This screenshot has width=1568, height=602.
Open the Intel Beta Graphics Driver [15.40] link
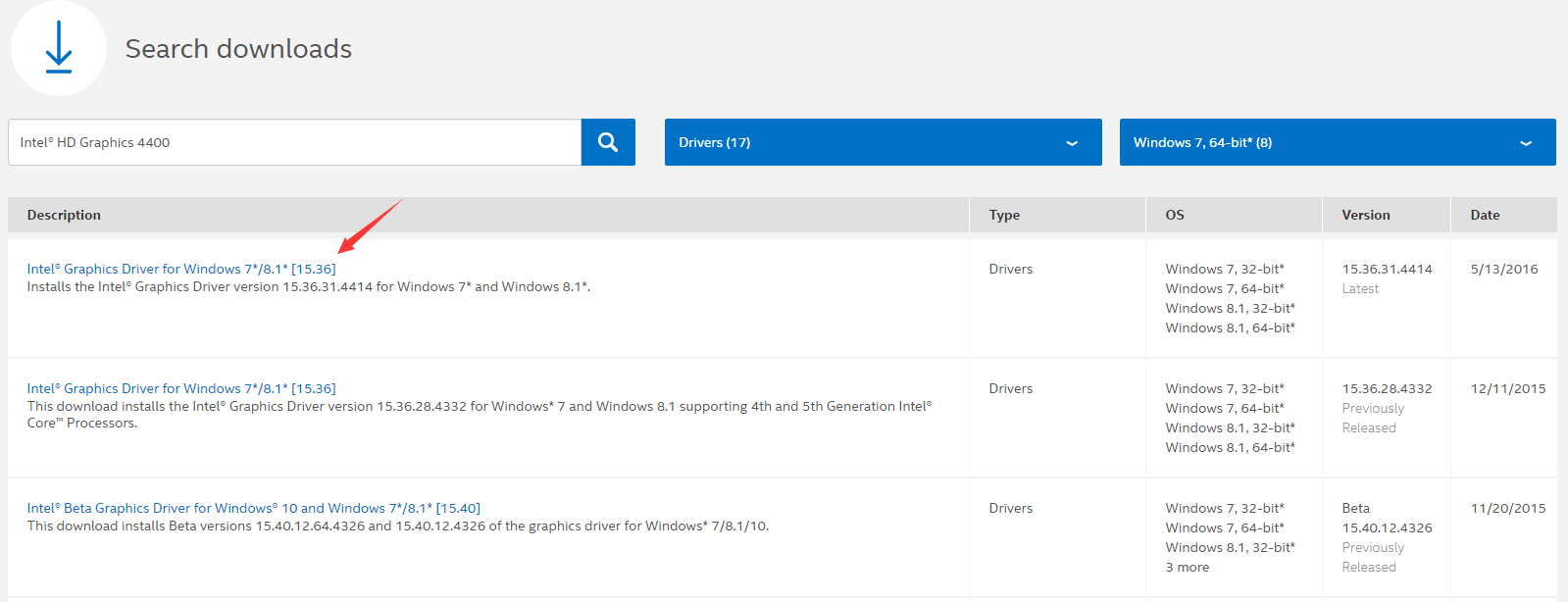click(x=254, y=508)
